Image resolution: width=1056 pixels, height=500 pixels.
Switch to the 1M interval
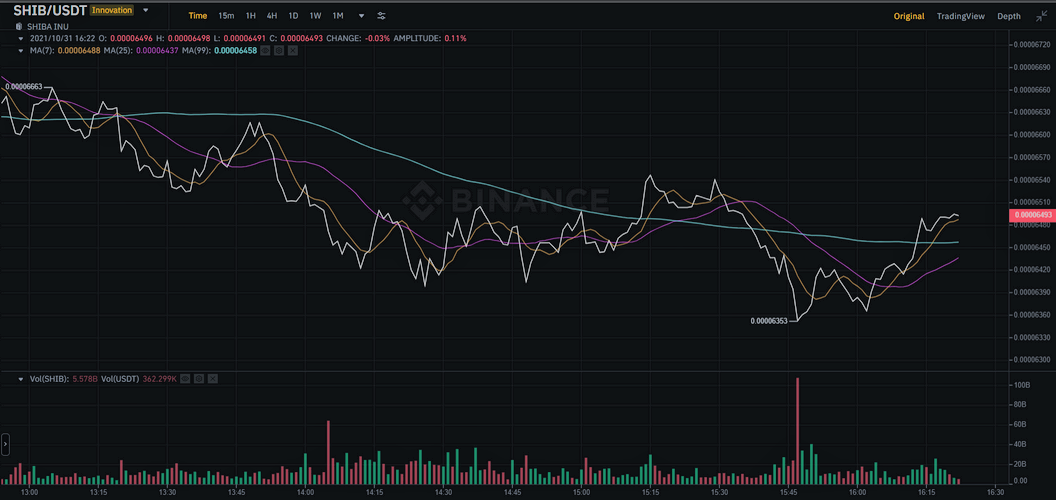(337, 15)
